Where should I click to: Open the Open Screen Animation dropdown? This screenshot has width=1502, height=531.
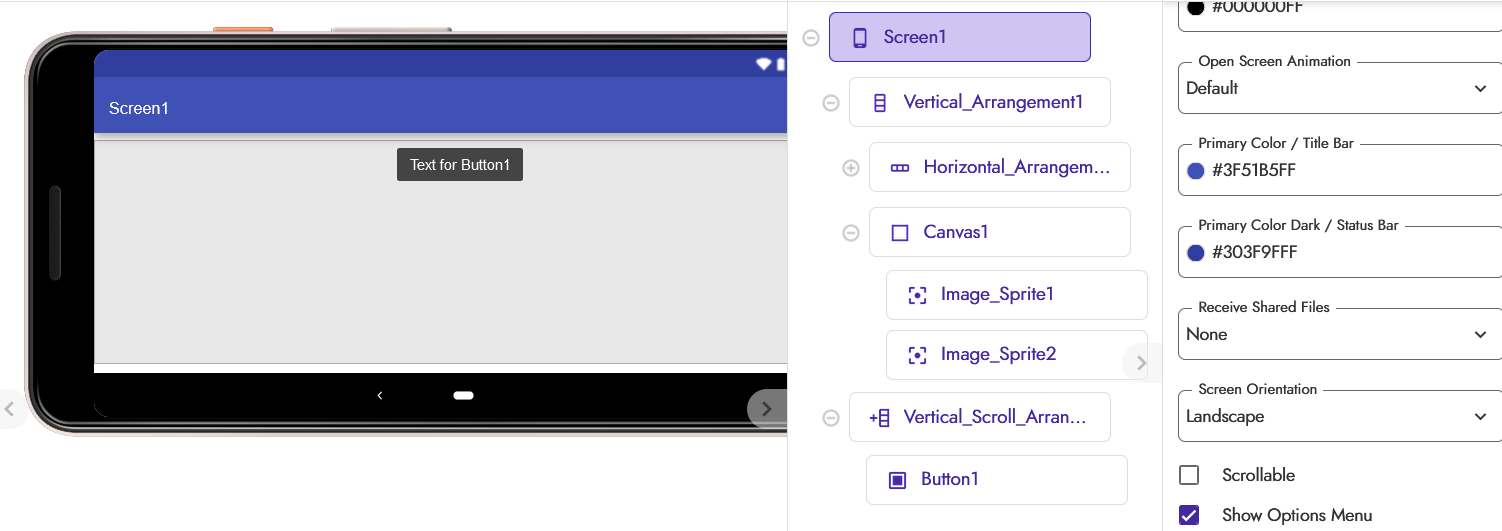pyautogui.click(x=1340, y=89)
